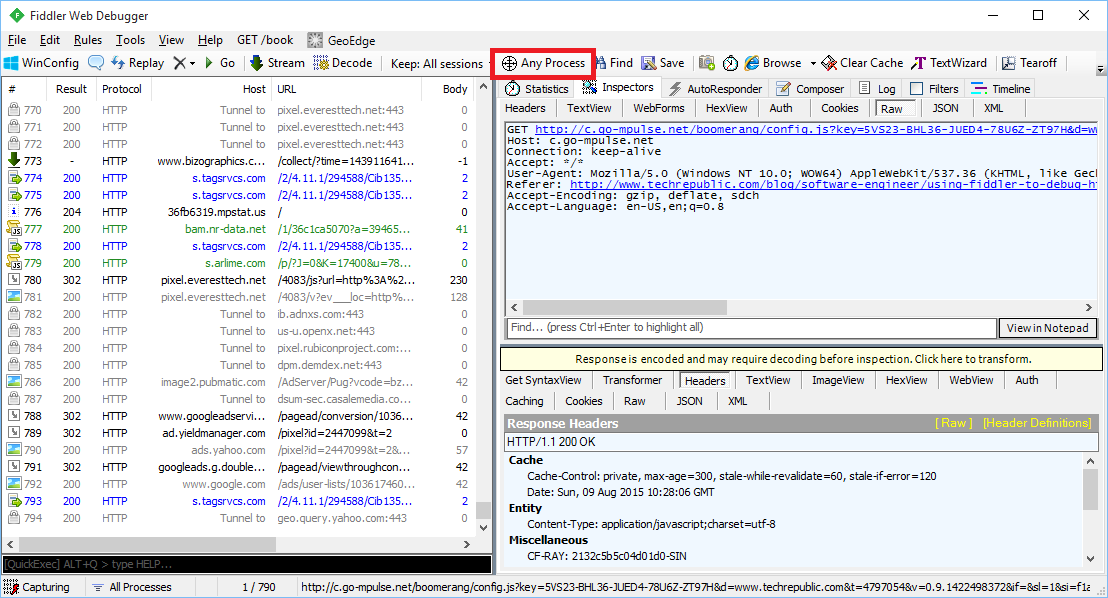Open the Keep: All sessions dropdown
Image resolution: width=1108 pixels, height=598 pixels.
point(436,63)
